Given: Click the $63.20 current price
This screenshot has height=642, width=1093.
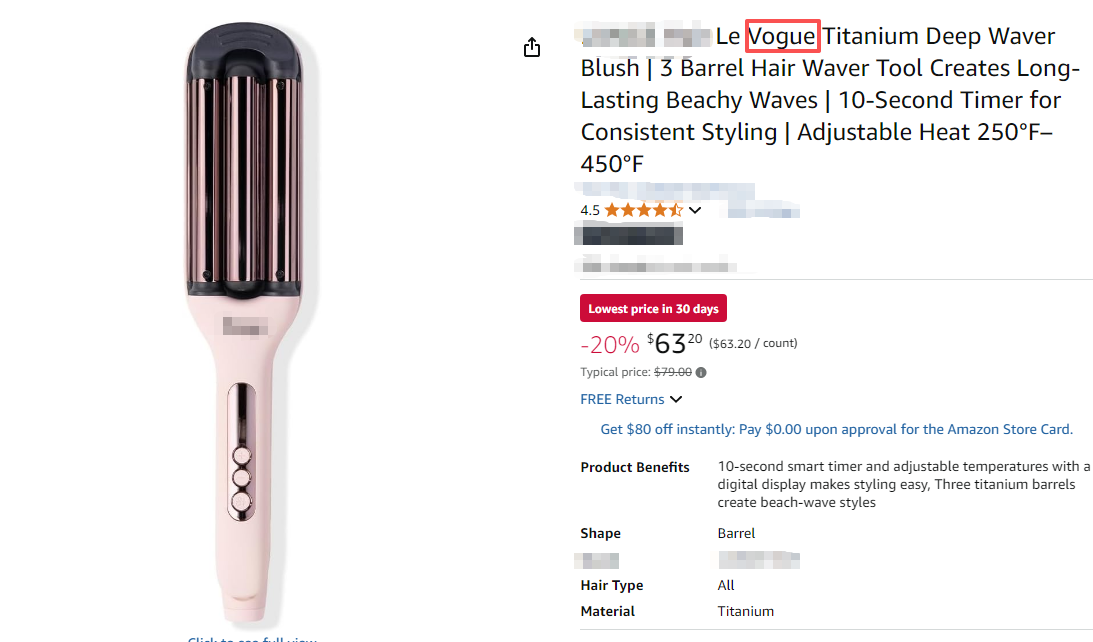Looking at the screenshot, I should click(674, 343).
